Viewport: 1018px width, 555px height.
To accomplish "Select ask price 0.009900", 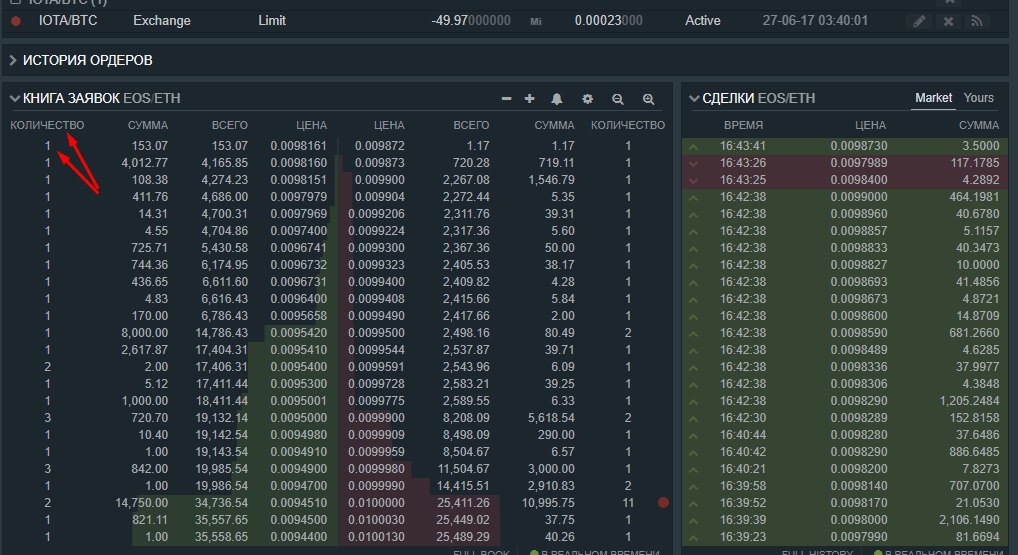I will coord(379,180).
